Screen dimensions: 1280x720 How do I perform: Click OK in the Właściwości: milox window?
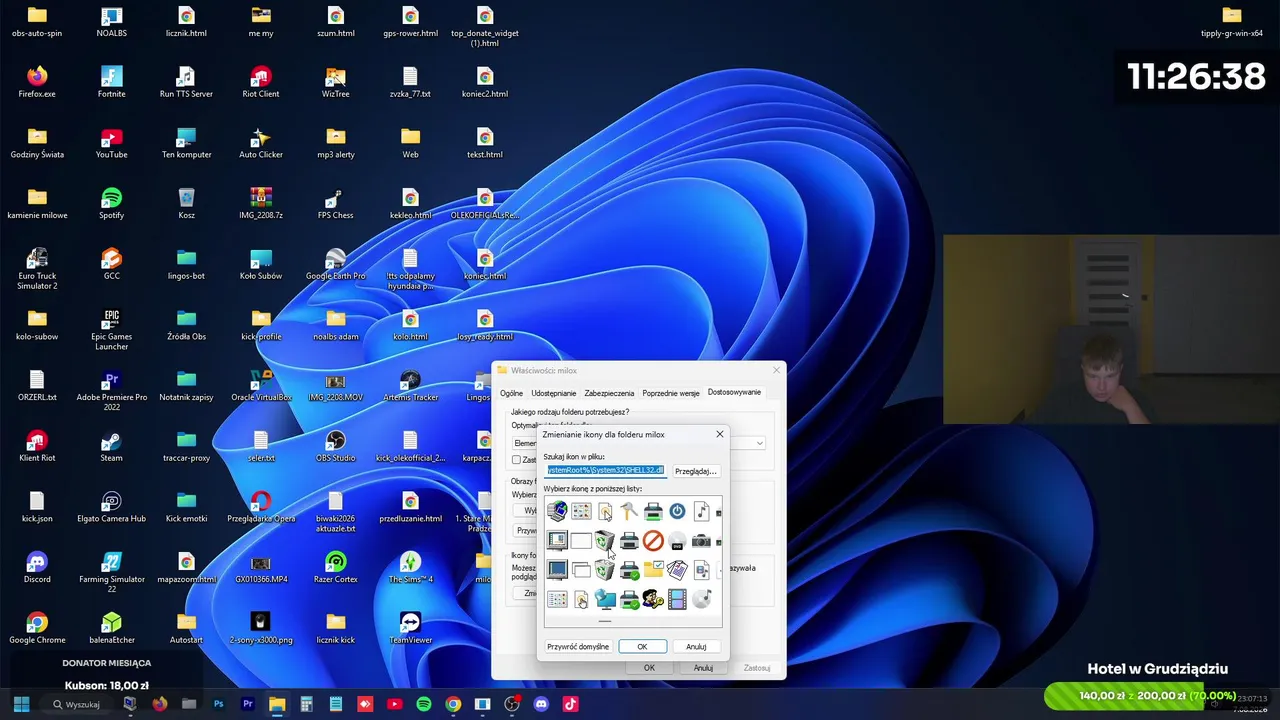coord(649,668)
